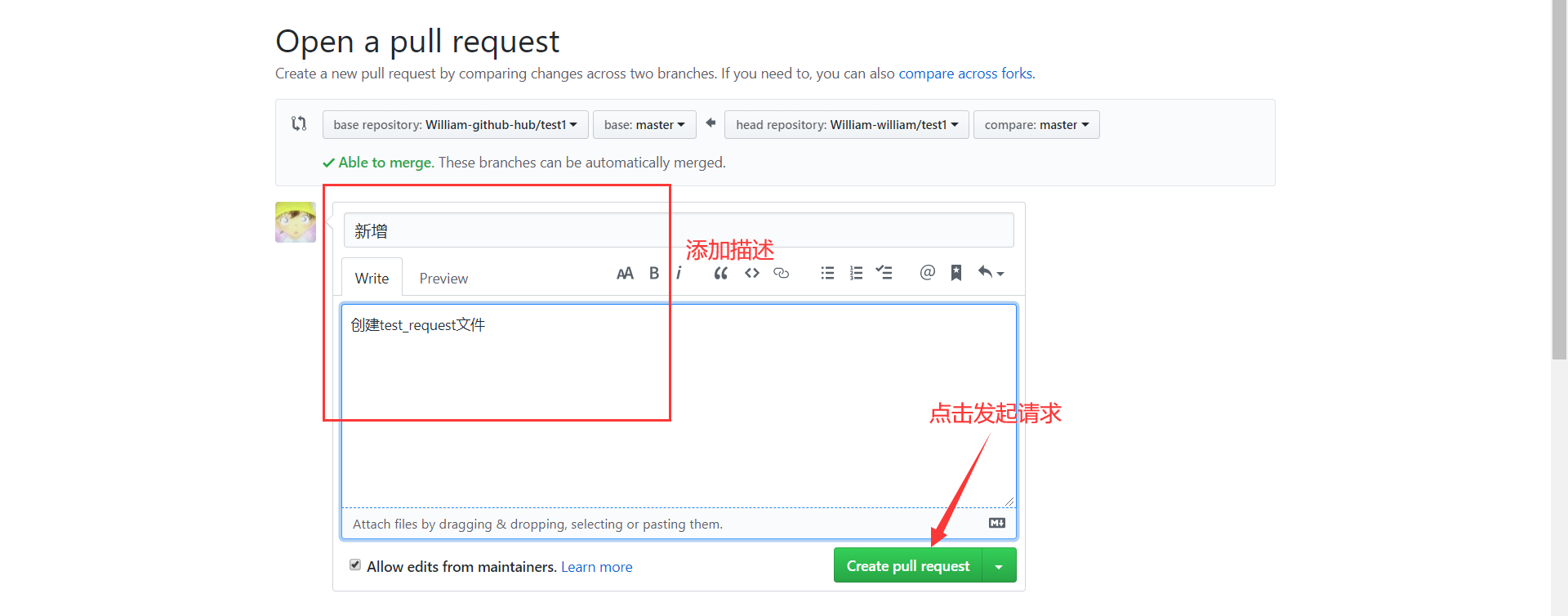Viewport: 1568px width, 616px height.
Task: Apply italic formatting icon
Action: [x=679, y=273]
